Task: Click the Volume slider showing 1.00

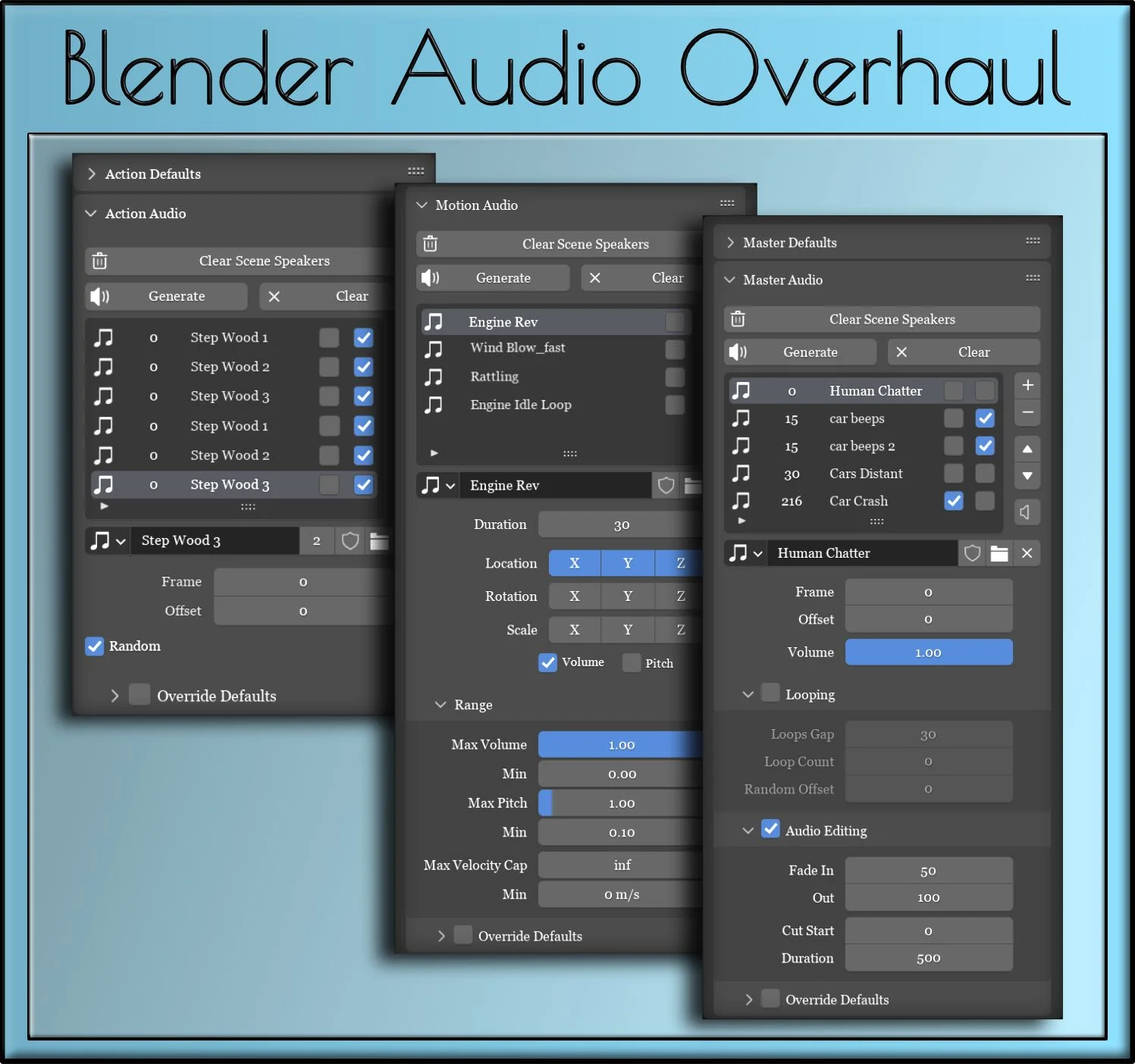Action: click(928, 652)
